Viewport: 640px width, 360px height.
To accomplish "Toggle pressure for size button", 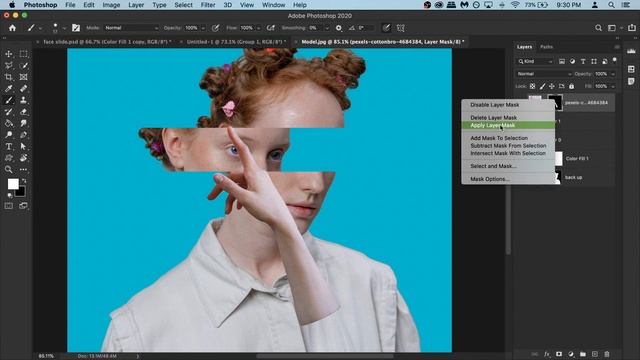I will point(386,28).
